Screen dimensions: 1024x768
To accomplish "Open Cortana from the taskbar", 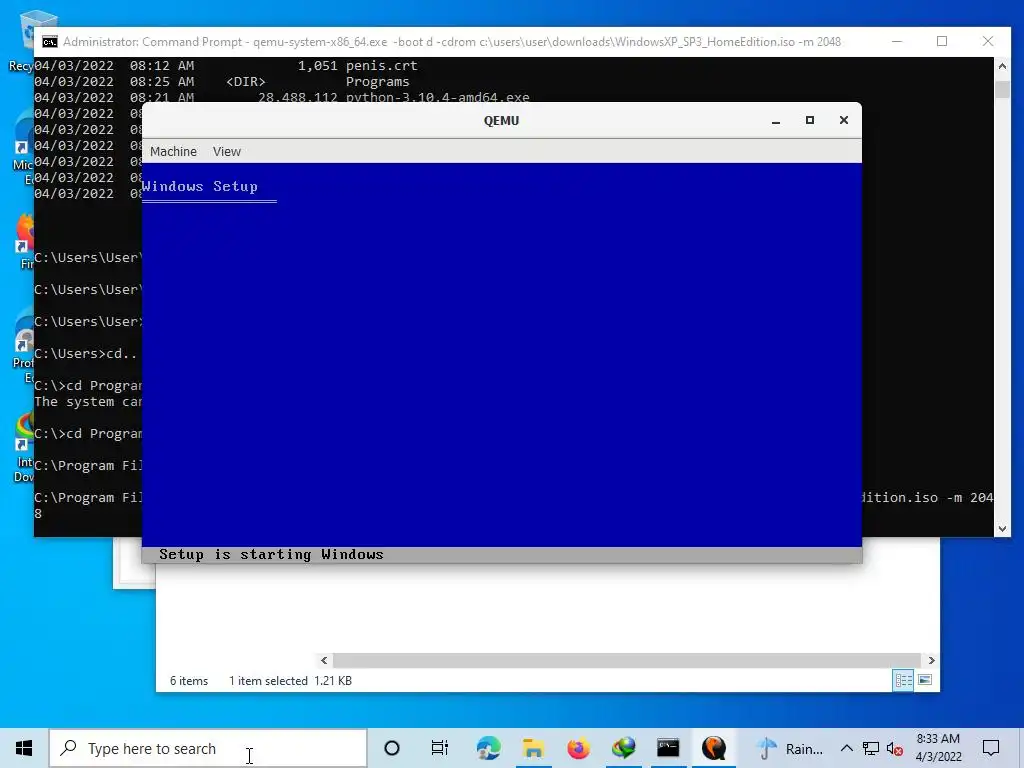I will click(392, 748).
